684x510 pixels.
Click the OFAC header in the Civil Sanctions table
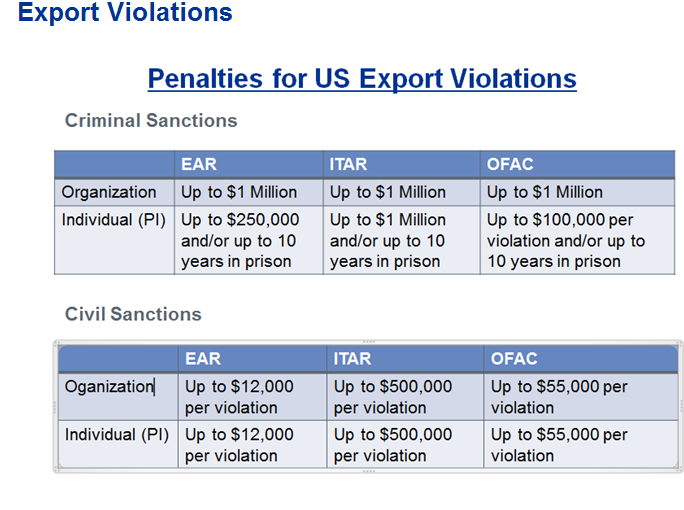[514, 358]
